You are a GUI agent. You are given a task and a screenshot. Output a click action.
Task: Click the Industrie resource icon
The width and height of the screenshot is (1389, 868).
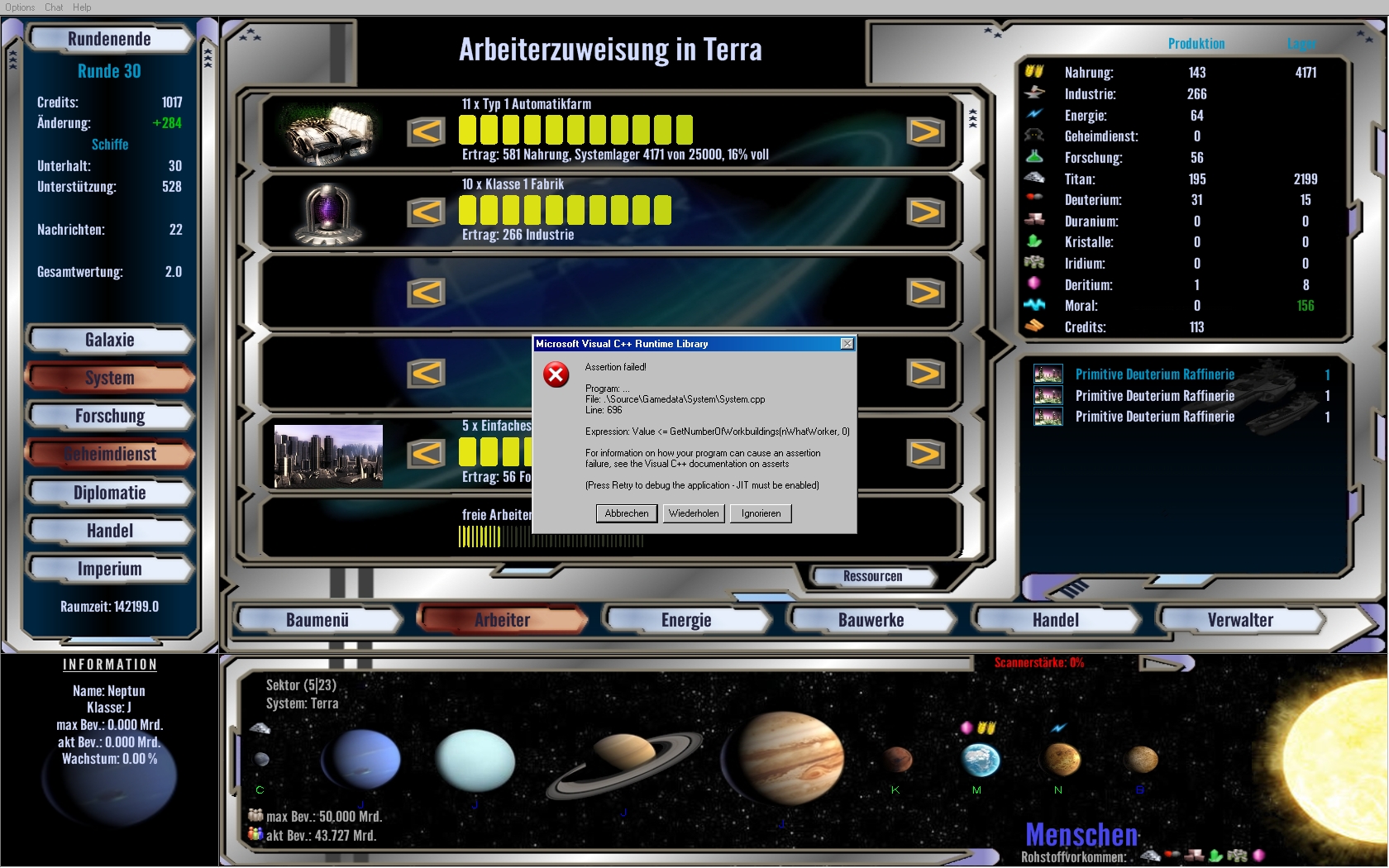pyautogui.click(x=1034, y=93)
